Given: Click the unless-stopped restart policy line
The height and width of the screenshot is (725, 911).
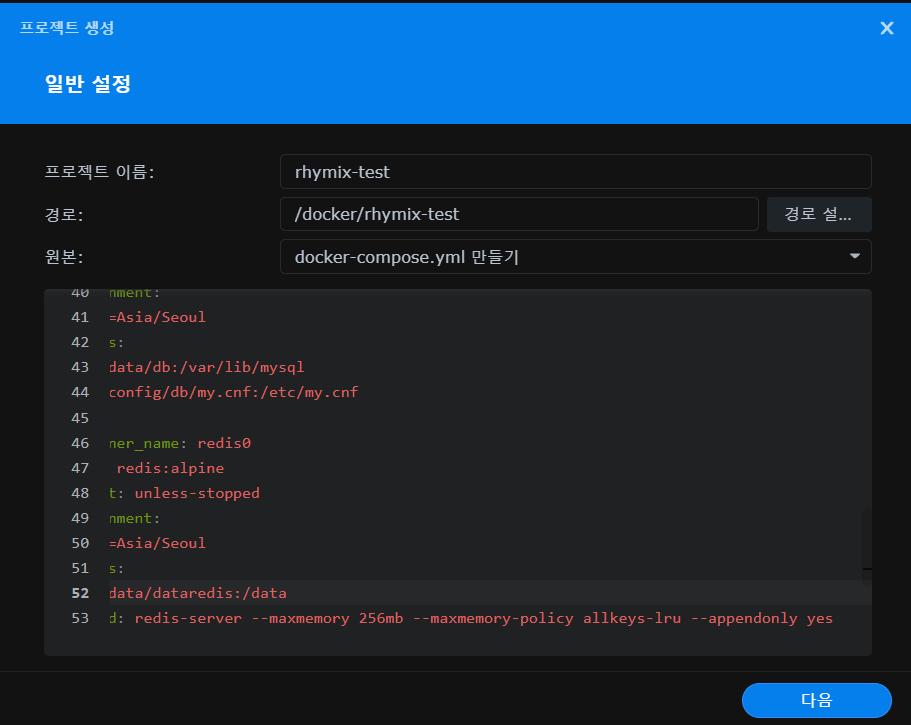Looking at the screenshot, I should pos(196,493).
